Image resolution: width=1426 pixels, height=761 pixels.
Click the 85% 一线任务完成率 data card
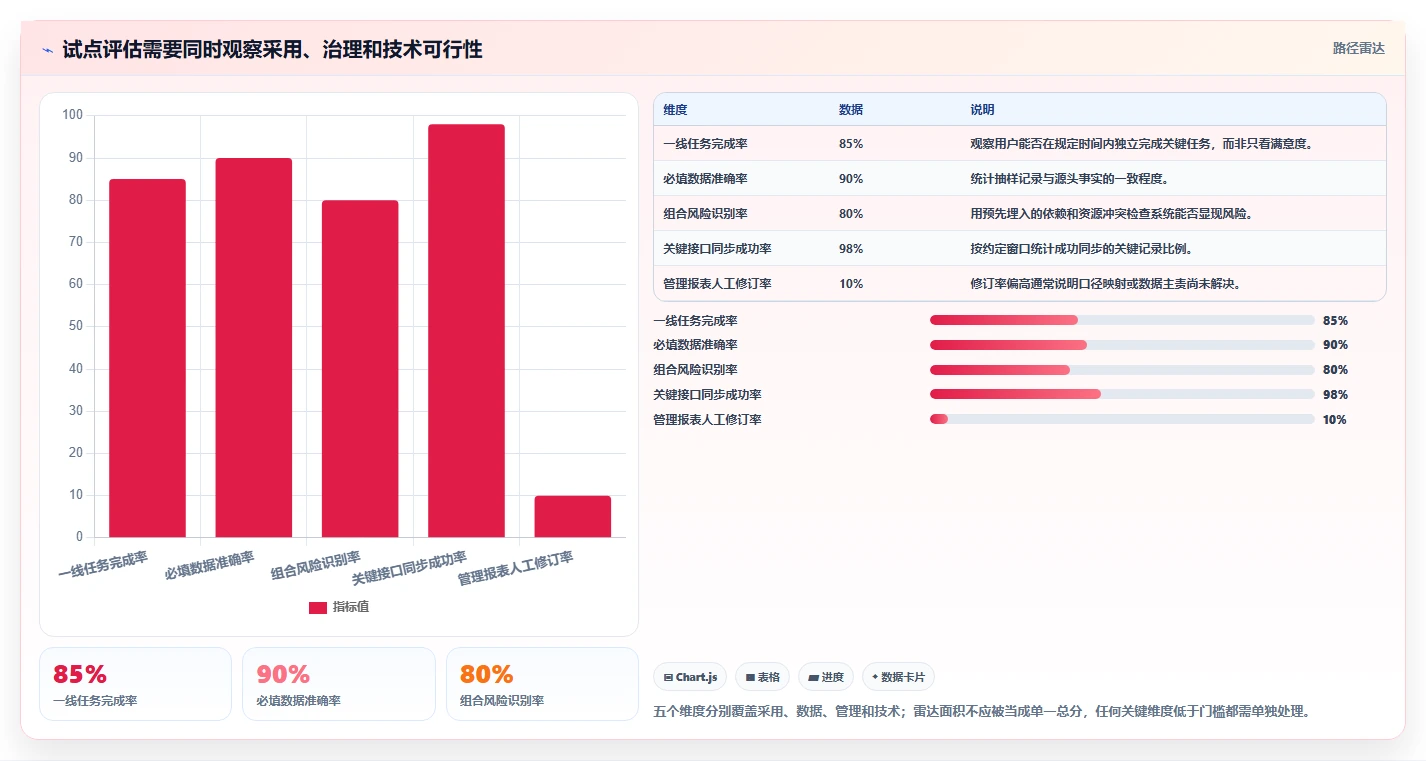(x=135, y=684)
